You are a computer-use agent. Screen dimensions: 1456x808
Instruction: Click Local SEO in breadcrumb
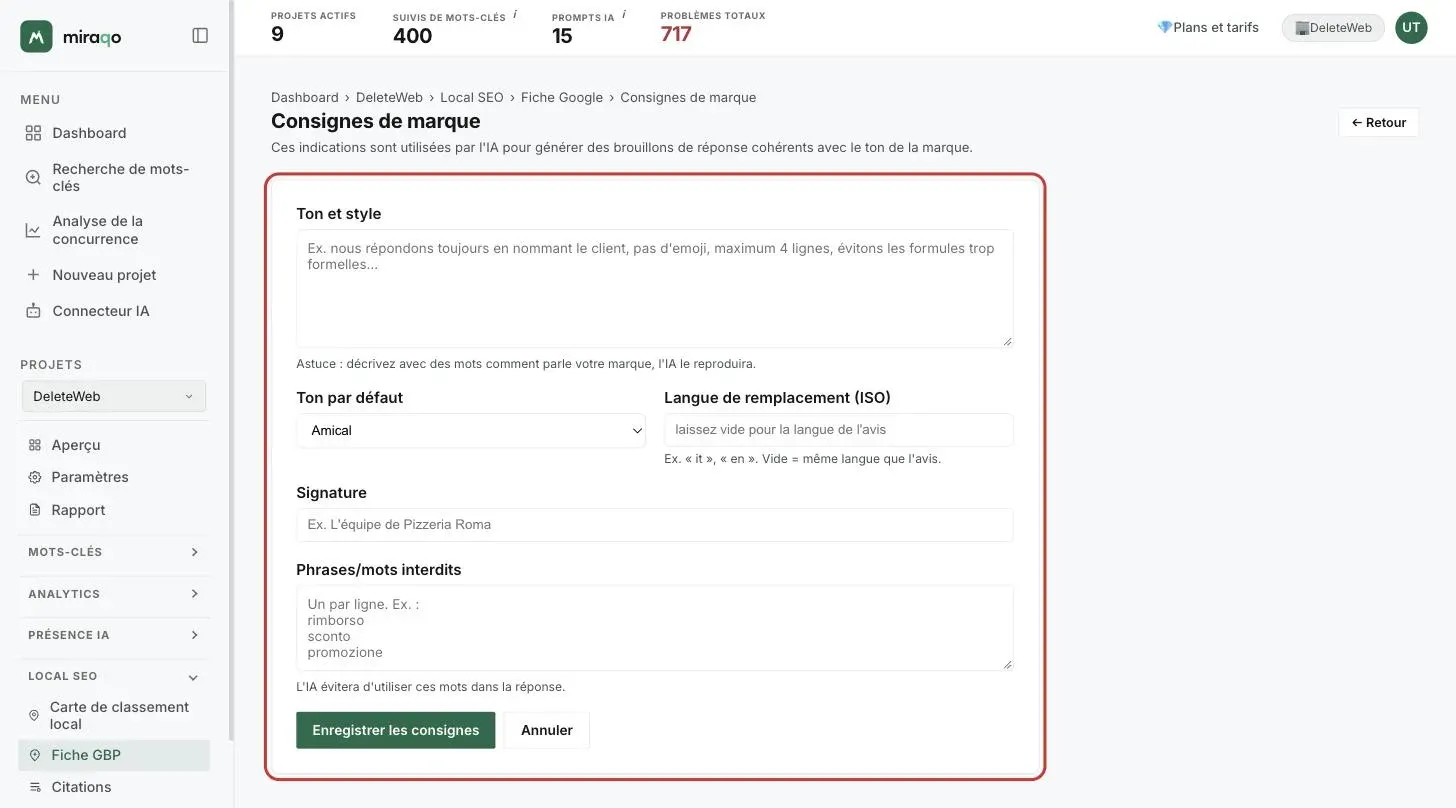[472, 97]
